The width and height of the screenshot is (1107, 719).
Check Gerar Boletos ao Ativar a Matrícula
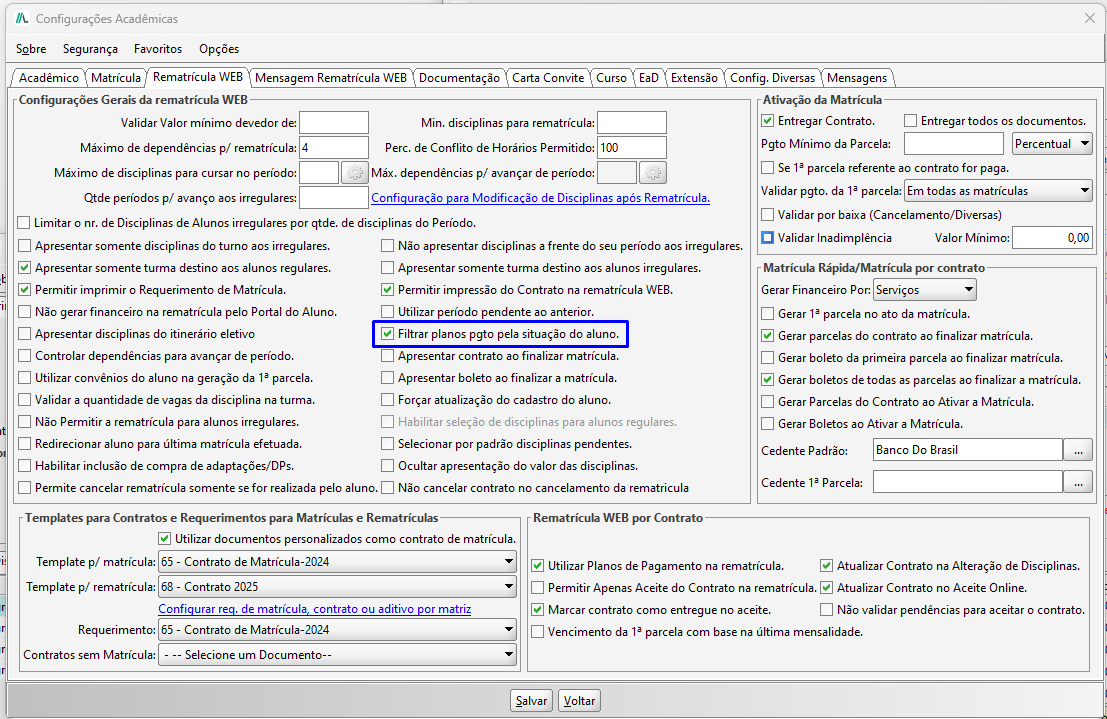767,424
